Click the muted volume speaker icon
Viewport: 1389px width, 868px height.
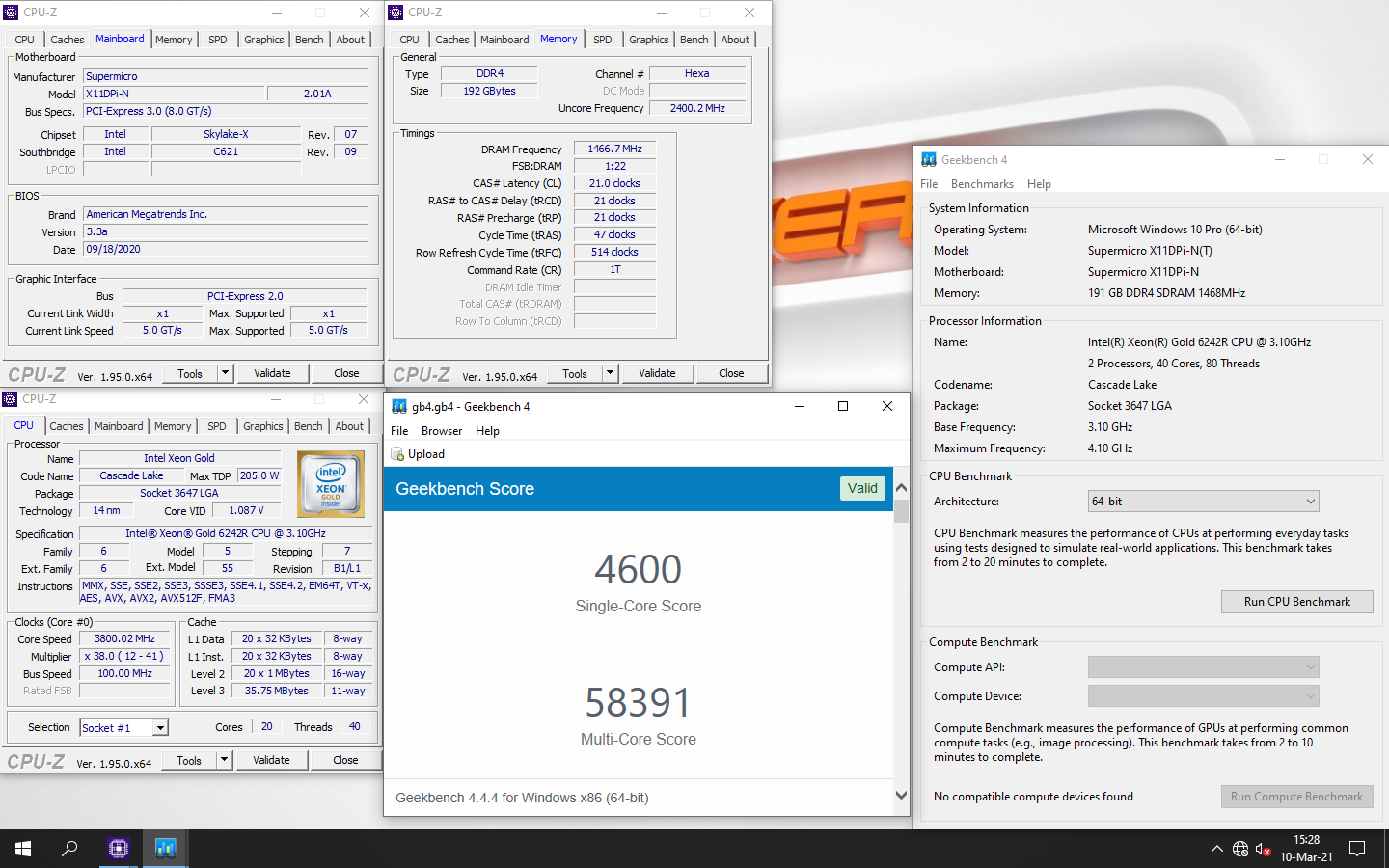tap(1264, 850)
